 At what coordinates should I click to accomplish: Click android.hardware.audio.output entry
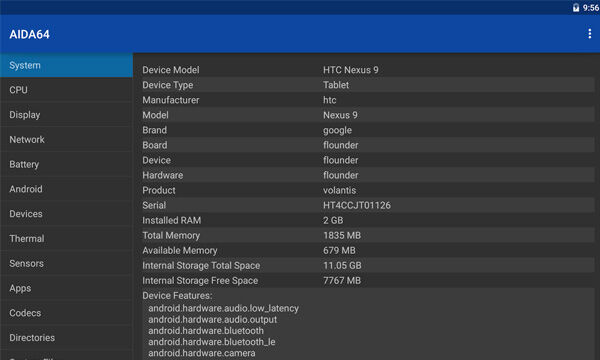(x=212, y=319)
